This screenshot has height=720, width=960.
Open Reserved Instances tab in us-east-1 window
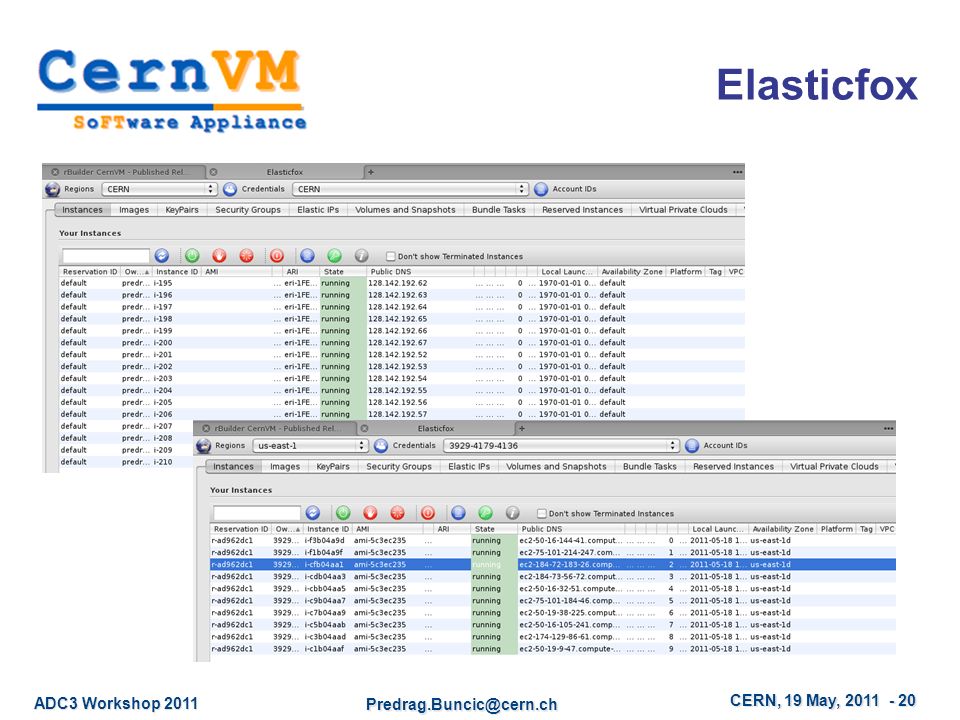(x=733, y=466)
